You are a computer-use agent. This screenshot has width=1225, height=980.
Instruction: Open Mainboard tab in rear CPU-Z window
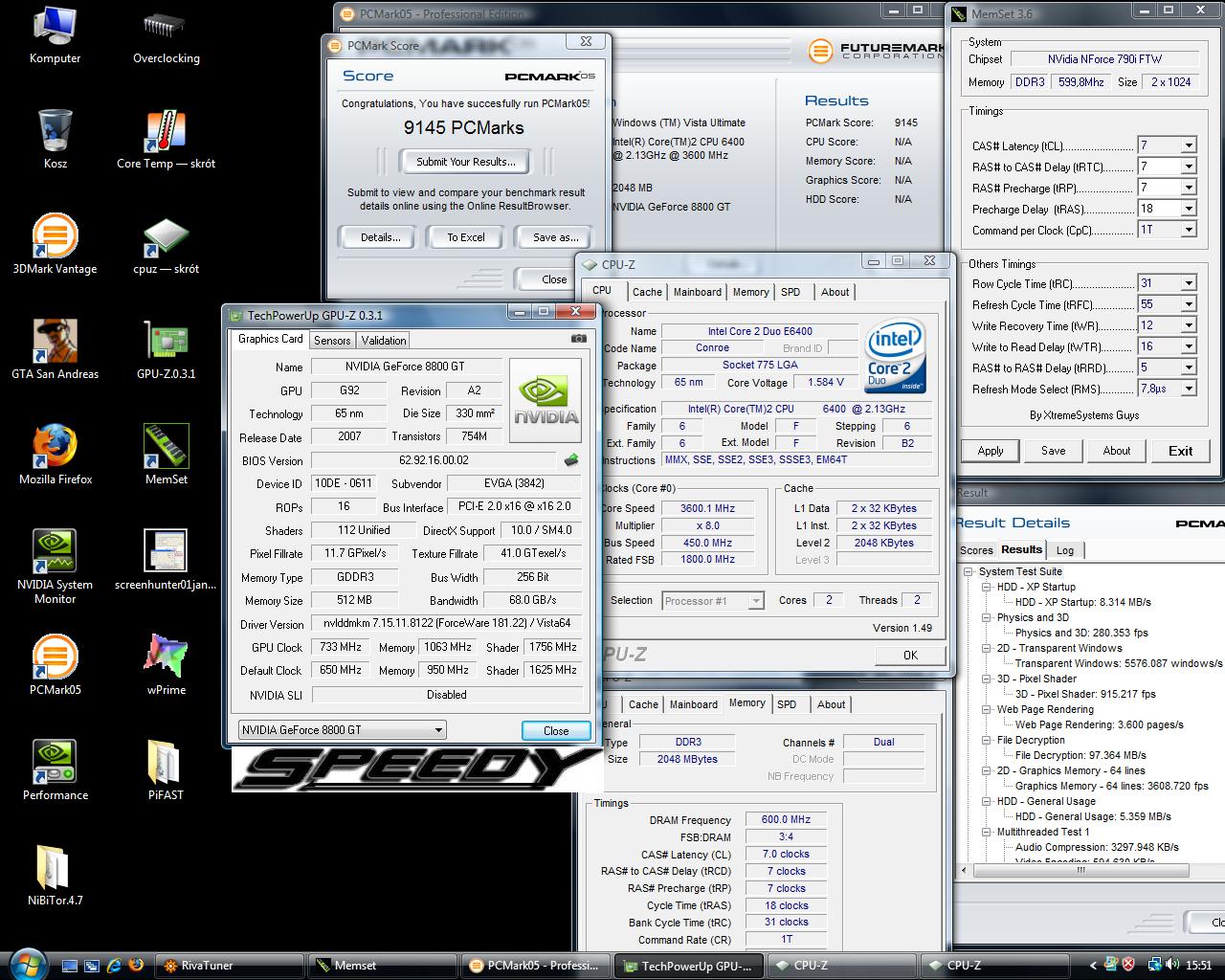[694, 704]
